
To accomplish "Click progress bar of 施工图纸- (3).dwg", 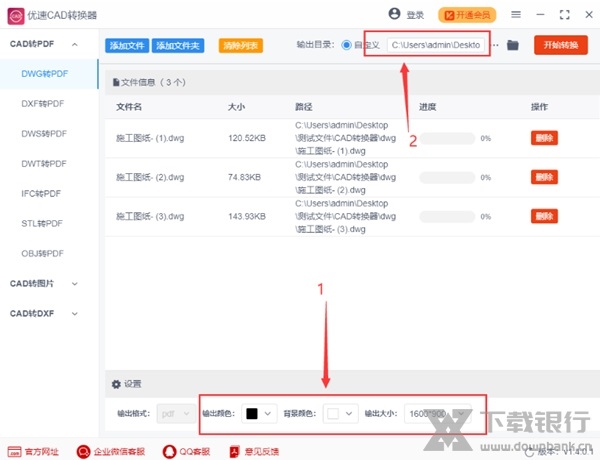I will click(447, 217).
